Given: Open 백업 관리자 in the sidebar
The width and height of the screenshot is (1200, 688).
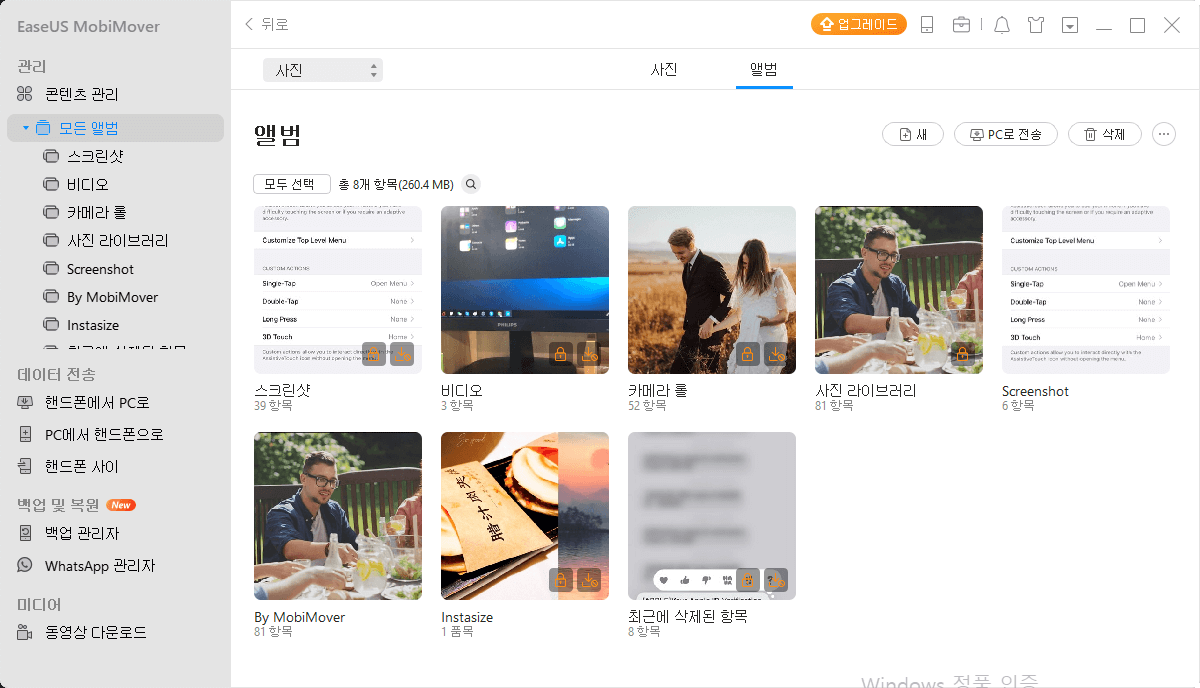Looking at the screenshot, I should click(84, 533).
